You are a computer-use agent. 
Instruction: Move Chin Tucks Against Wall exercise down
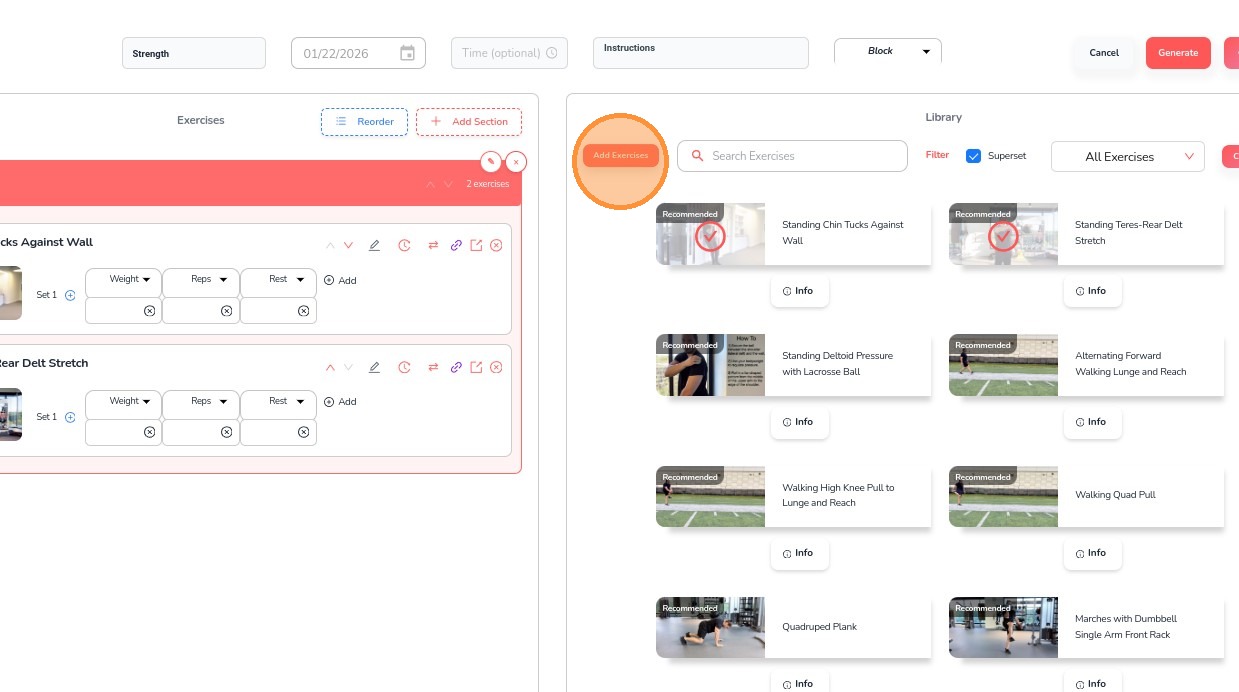tap(348, 245)
